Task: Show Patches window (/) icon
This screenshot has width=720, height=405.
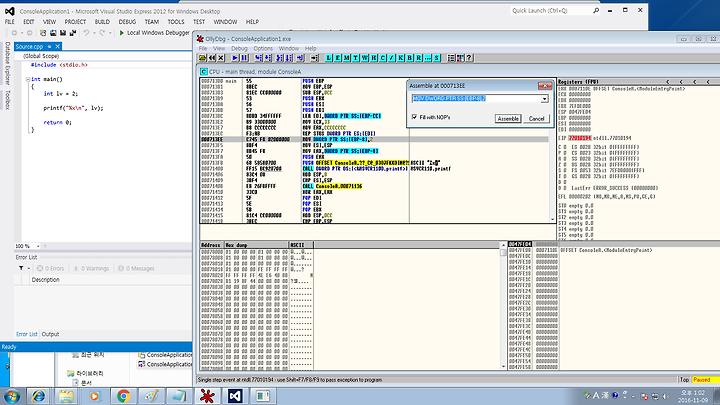Action: pyautogui.click(x=392, y=58)
